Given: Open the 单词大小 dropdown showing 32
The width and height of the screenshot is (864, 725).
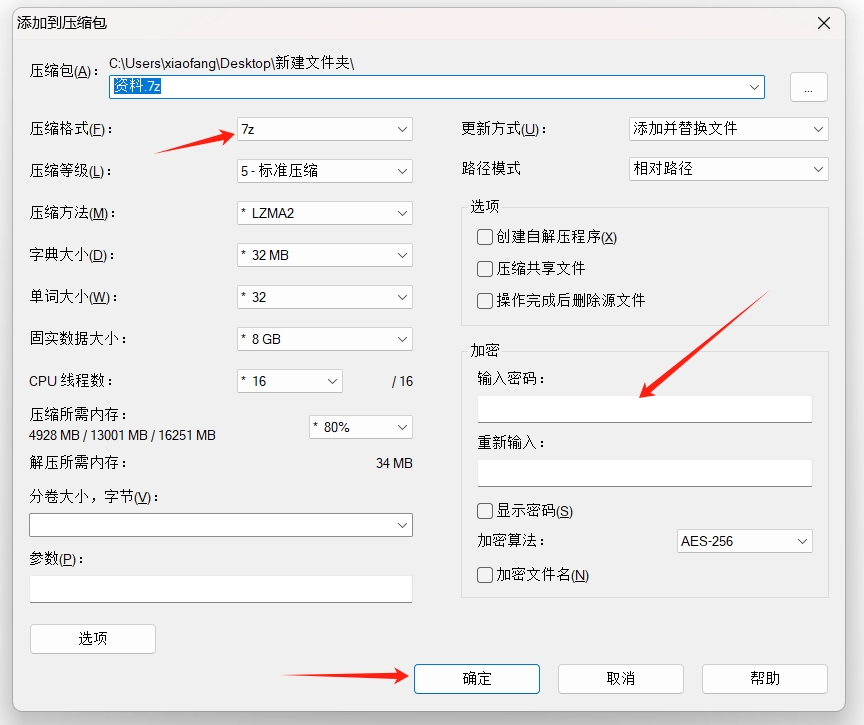Looking at the screenshot, I should (x=325, y=297).
